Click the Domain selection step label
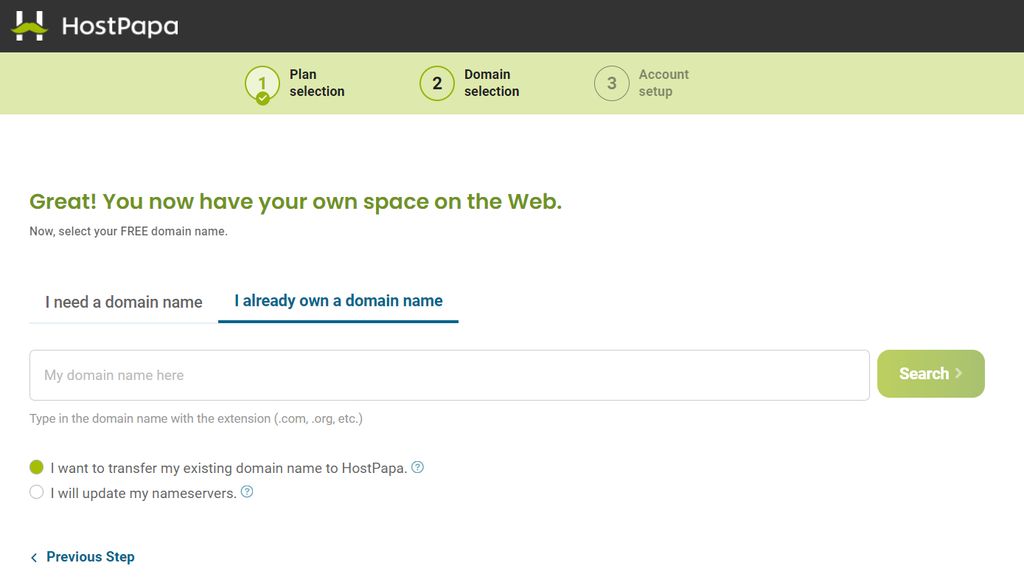 coord(491,83)
